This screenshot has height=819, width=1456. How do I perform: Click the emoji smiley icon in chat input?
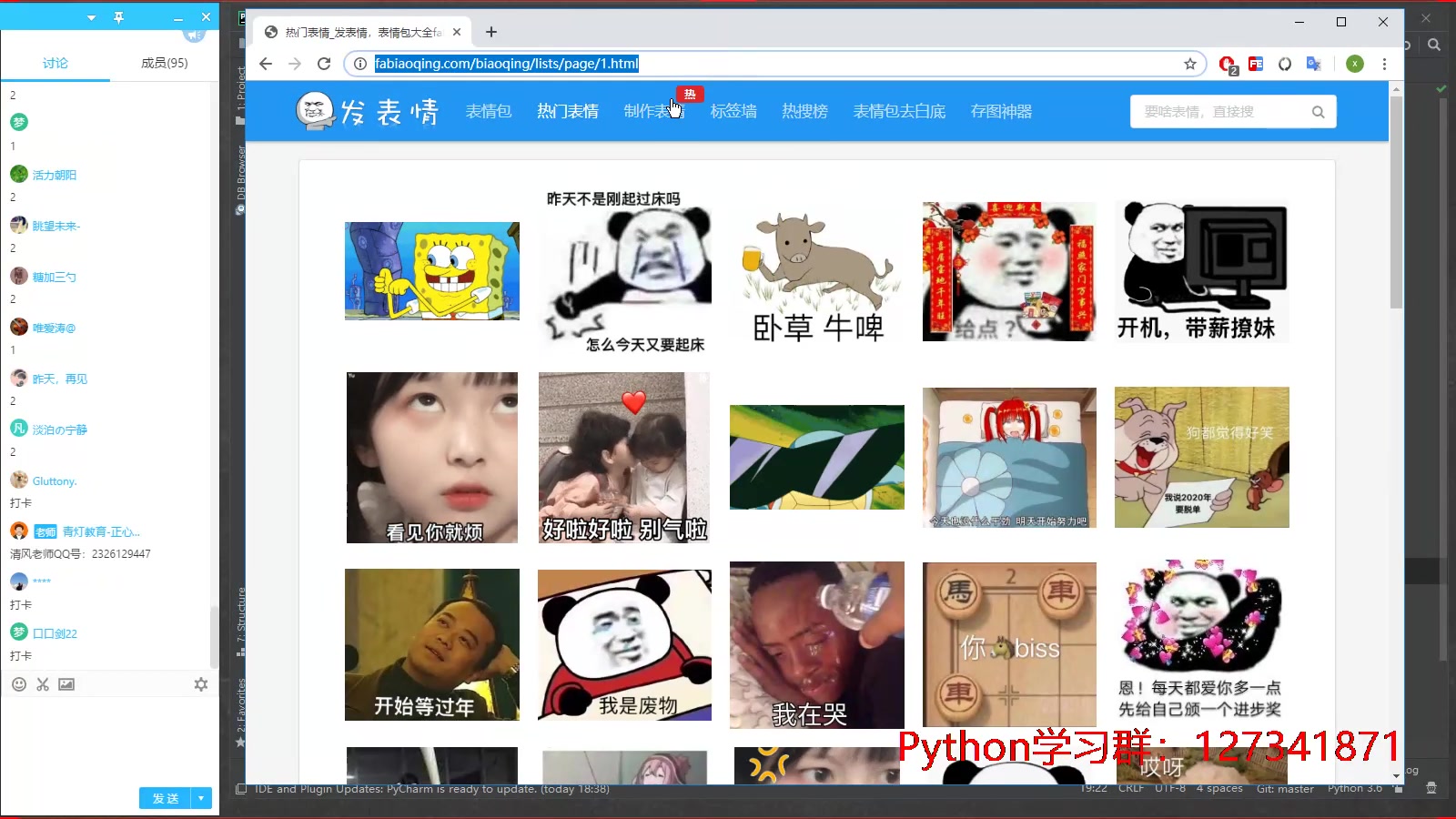[18, 684]
